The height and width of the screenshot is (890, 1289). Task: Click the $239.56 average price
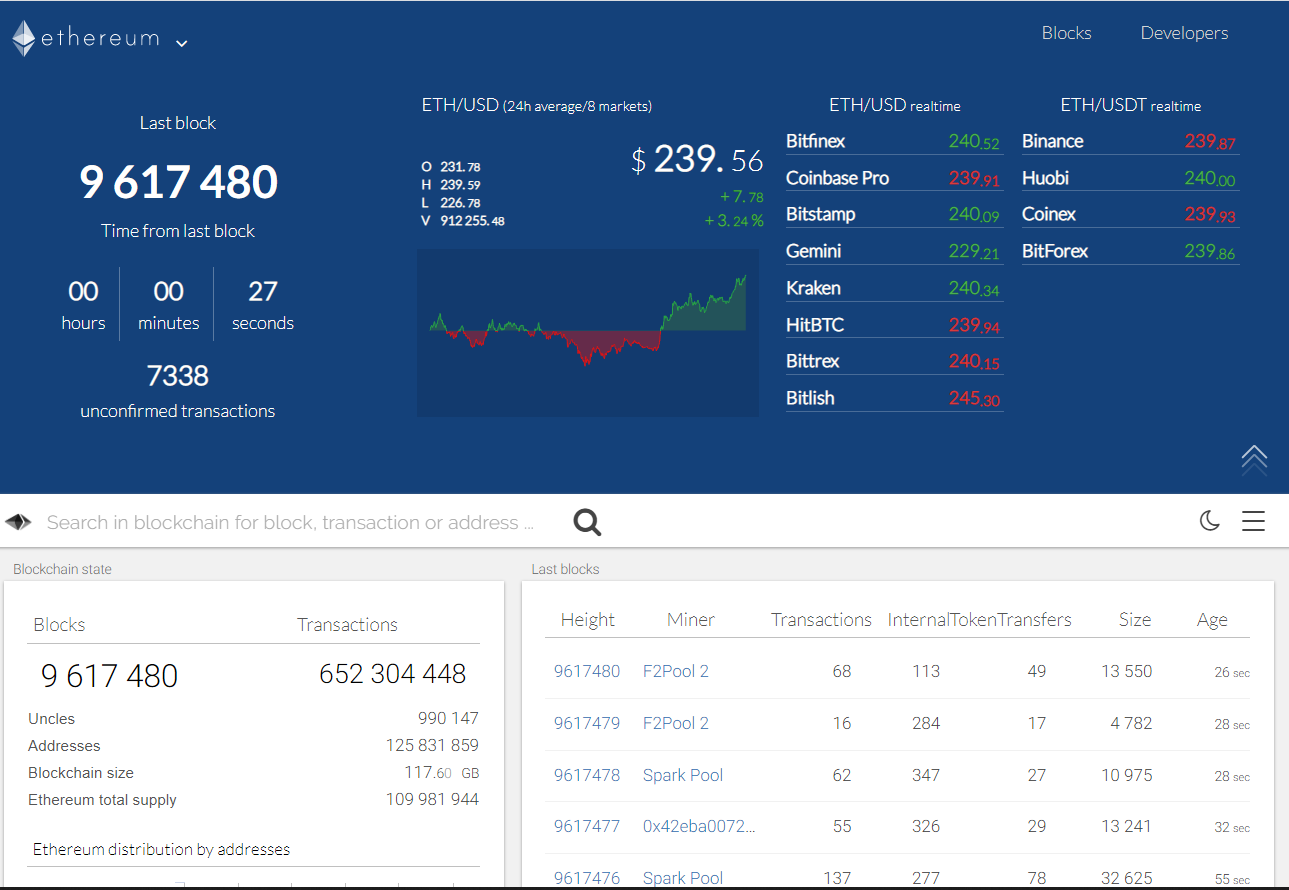tap(697, 160)
